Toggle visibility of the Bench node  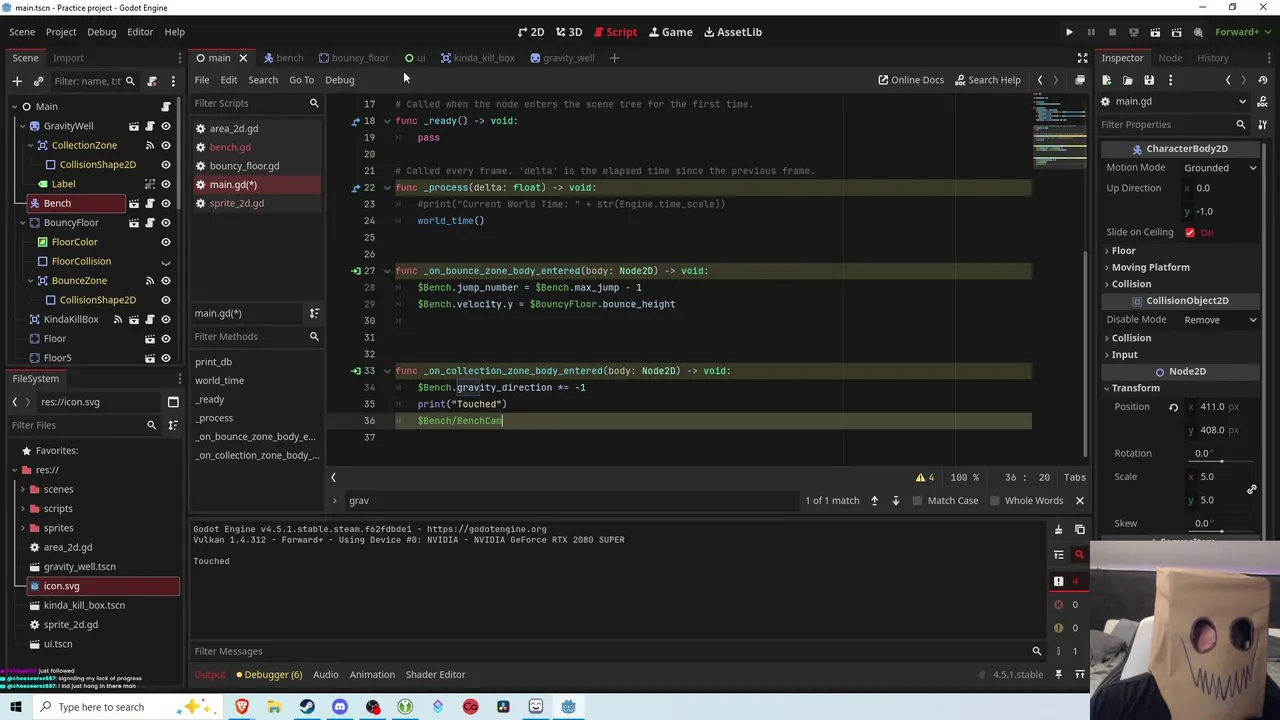tap(166, 203)
